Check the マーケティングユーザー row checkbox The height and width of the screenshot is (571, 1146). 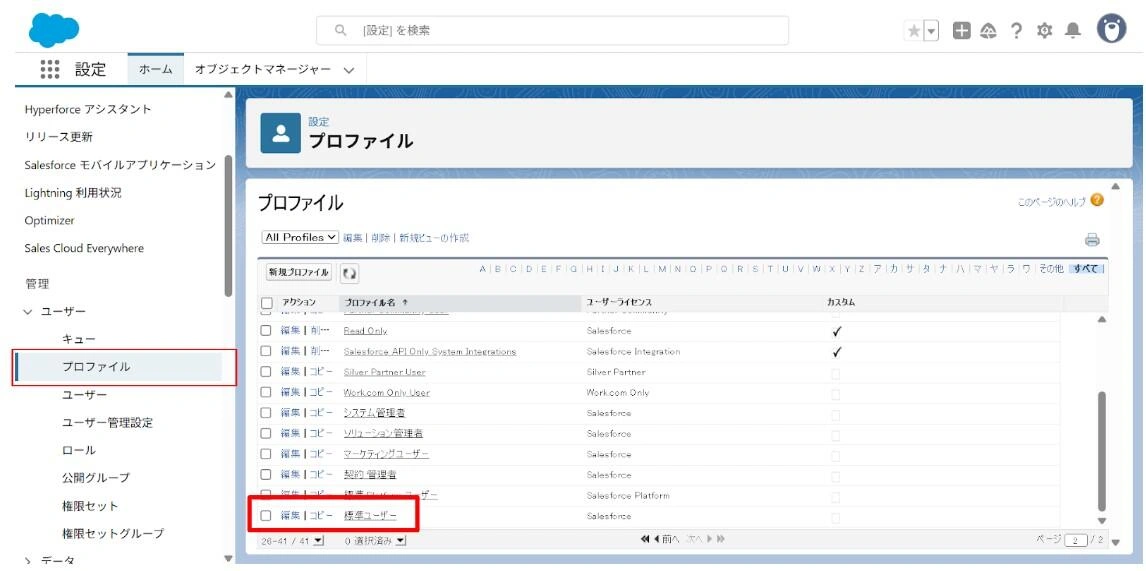click(267, 454)
